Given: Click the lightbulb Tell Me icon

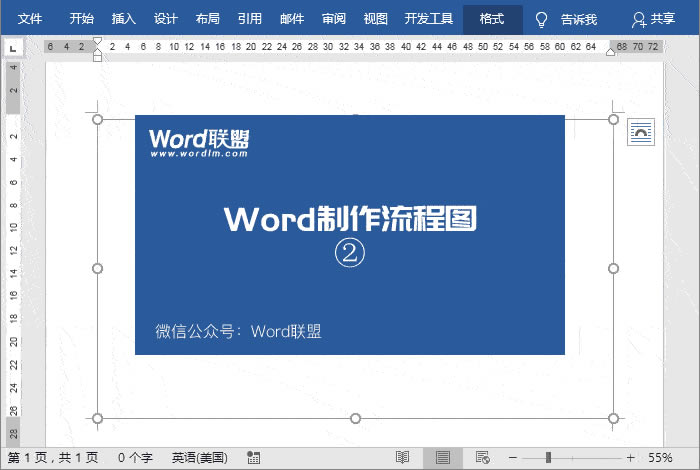Looking at the screenshot, I should (541, 19).
